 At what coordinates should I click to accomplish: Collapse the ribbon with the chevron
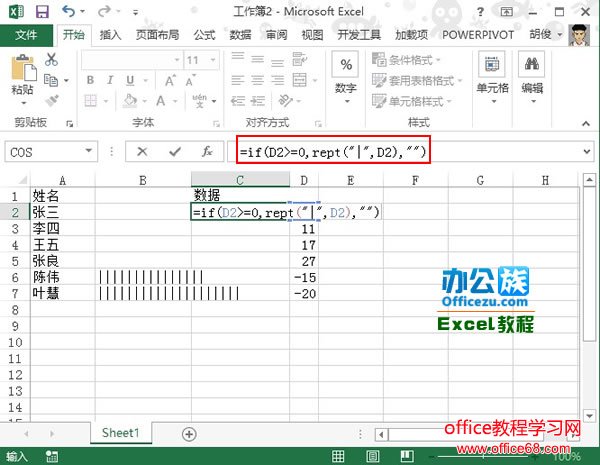pos(586,123)
